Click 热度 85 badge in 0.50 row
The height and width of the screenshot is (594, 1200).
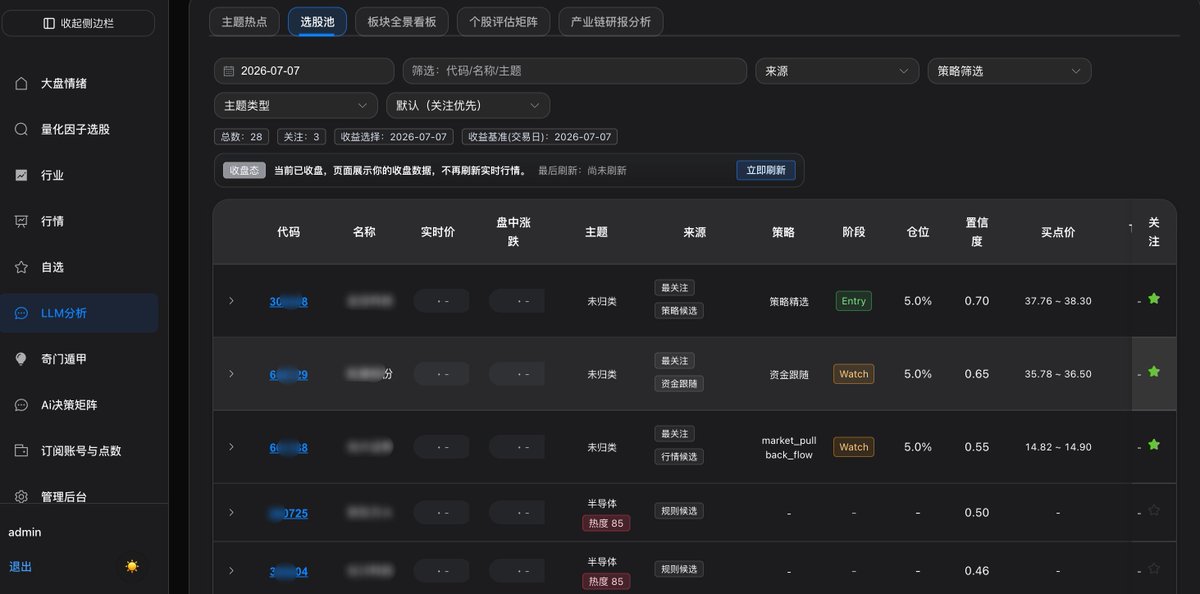[x=606, y=523]
